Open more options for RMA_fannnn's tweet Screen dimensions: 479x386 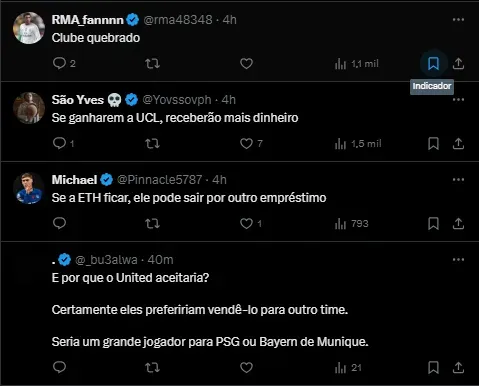pyautogui.click(x=458, y=20)
